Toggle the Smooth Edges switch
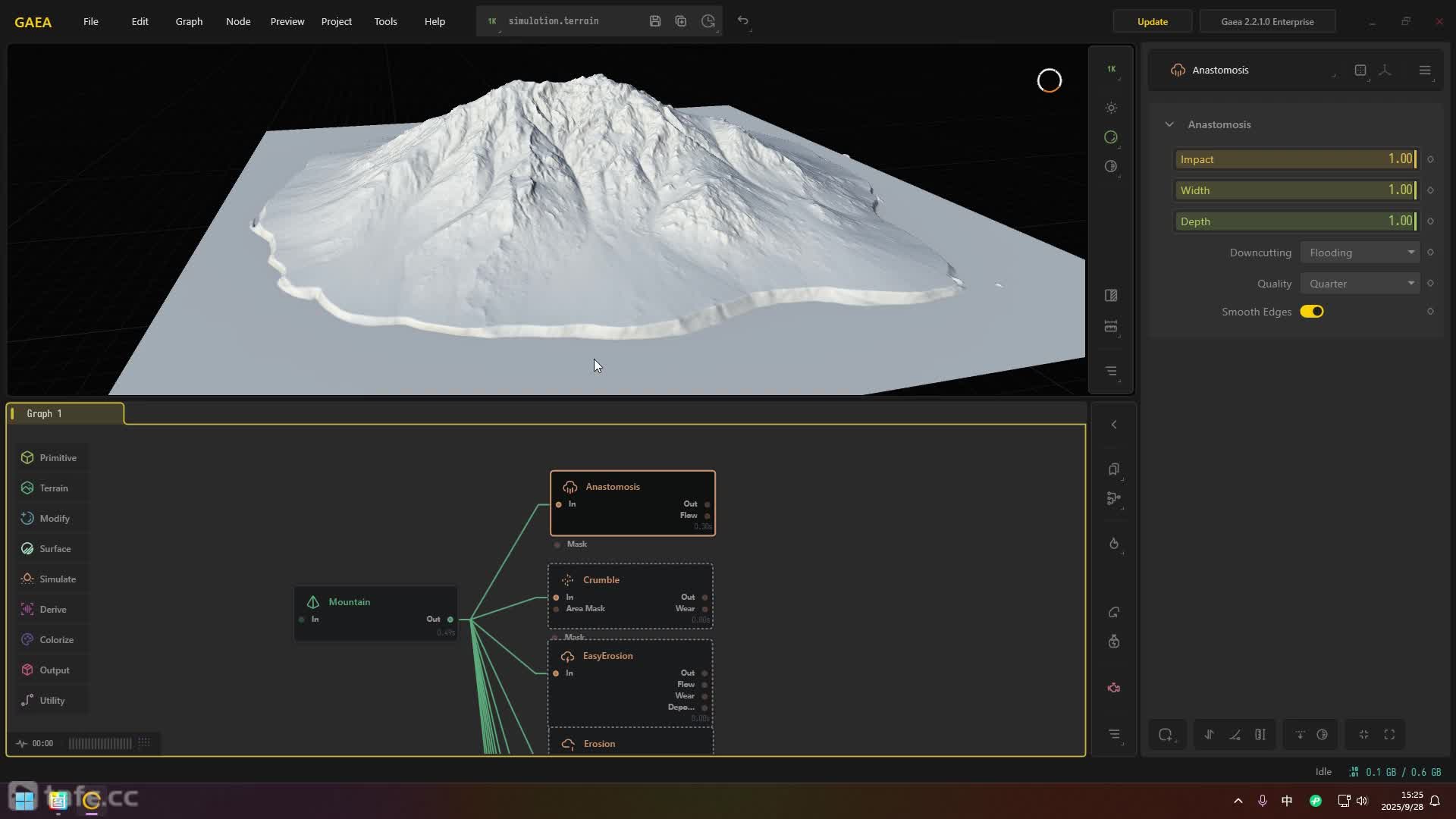The image size is (1456, 819). 1312,312
